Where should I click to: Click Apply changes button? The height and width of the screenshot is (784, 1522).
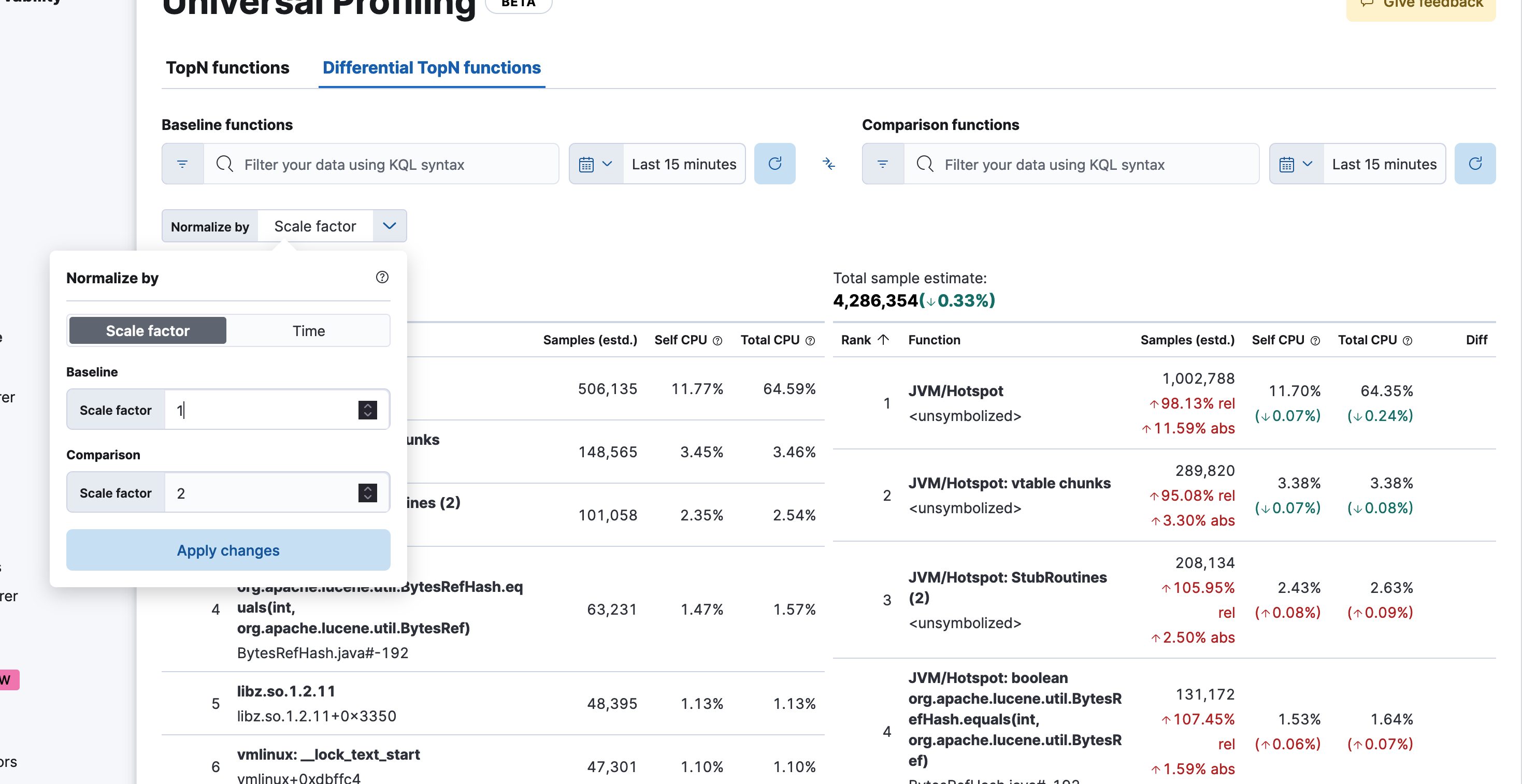point(228,550)
